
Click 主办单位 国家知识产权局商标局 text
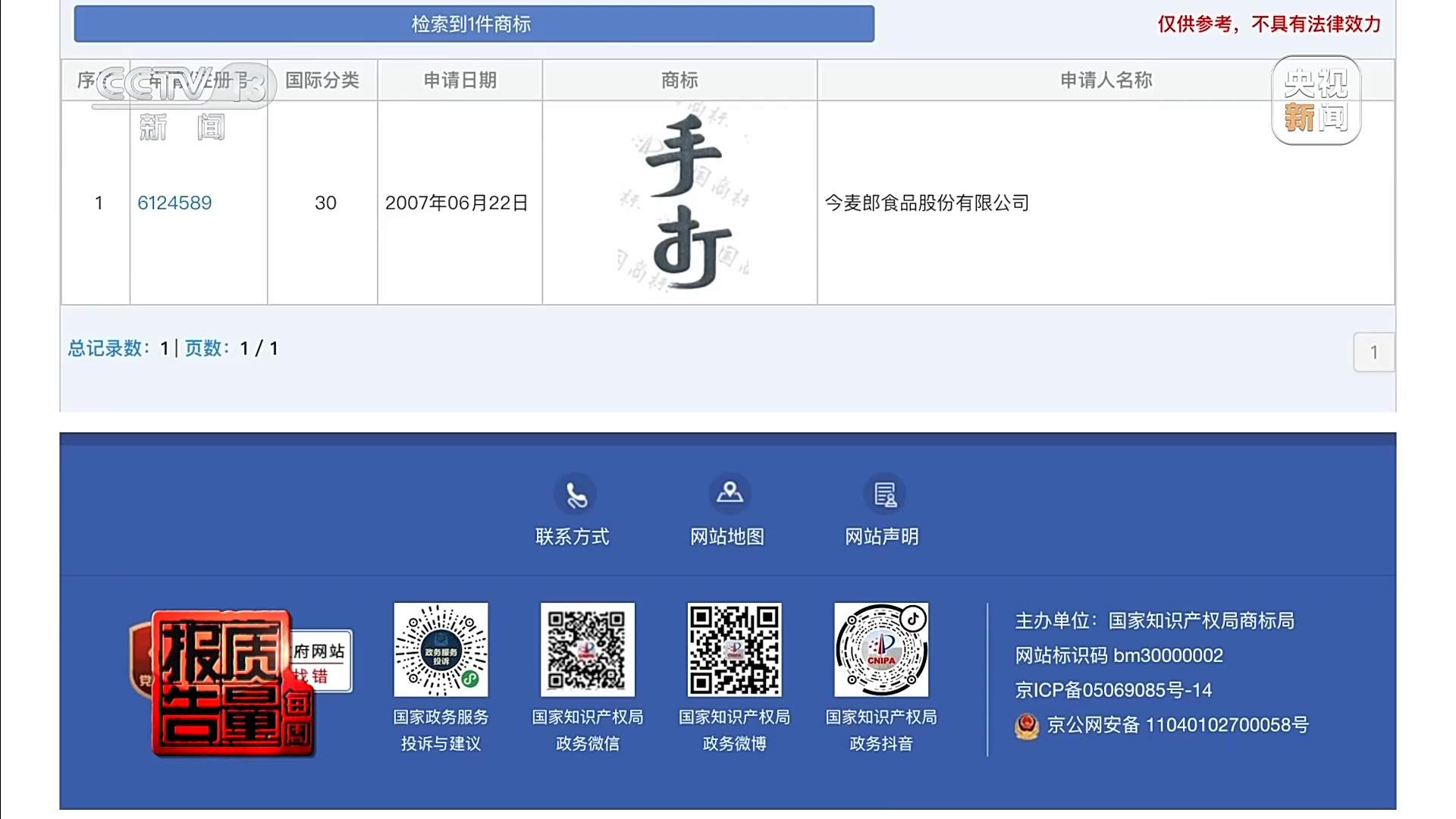click(x=1155, y=621)
